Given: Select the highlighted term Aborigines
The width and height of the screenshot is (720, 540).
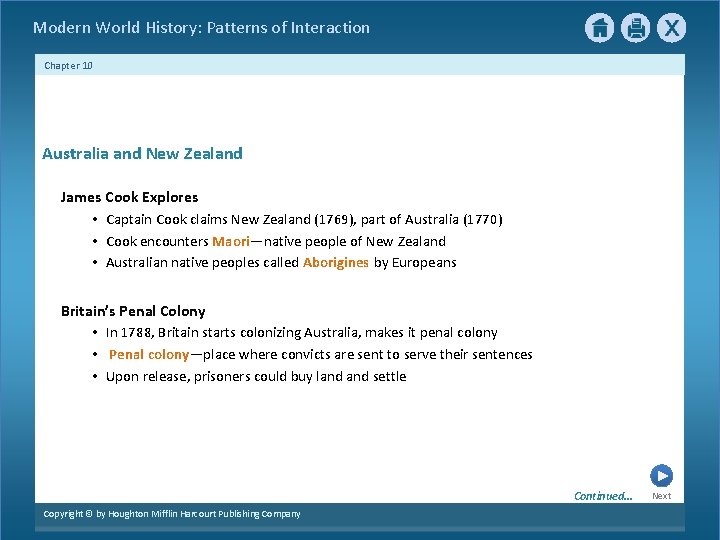Looking at the screenshot, I should coord(336,263).
